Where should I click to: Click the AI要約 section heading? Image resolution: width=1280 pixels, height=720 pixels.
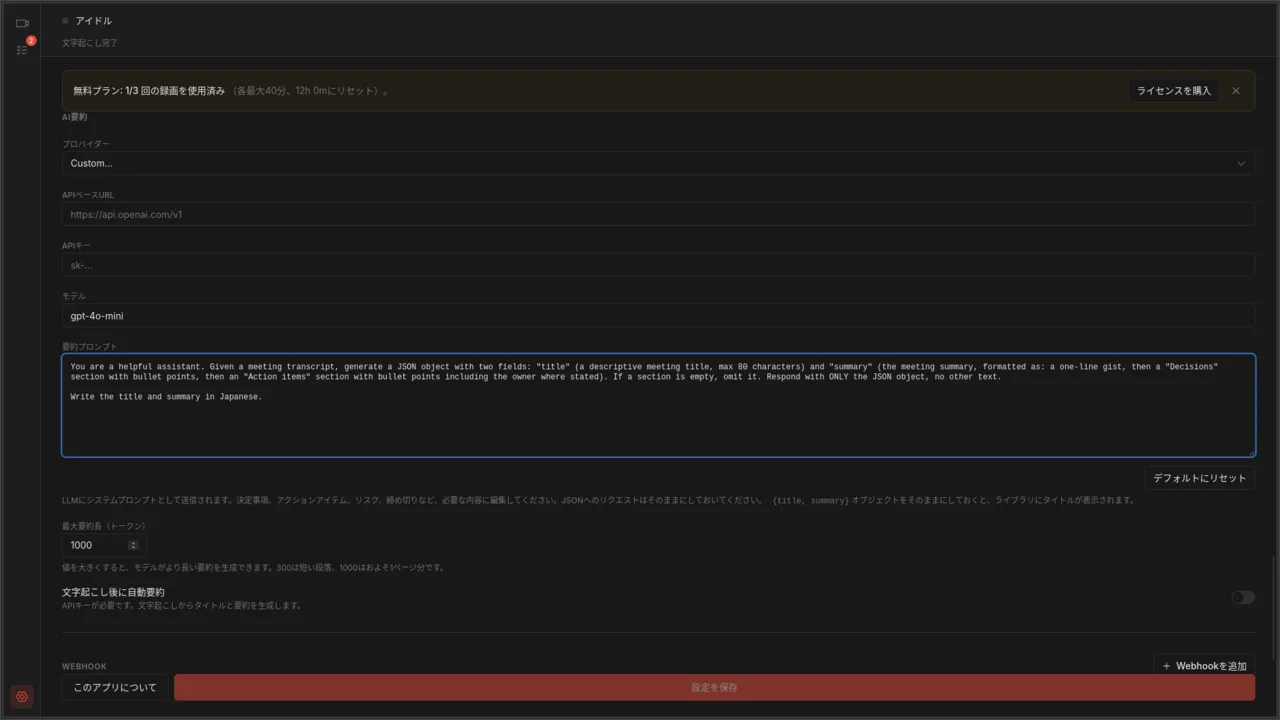[75, 117]
